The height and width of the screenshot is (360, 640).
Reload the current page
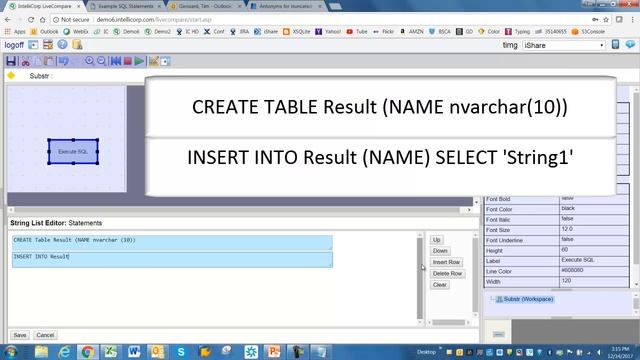pos(31,20)
